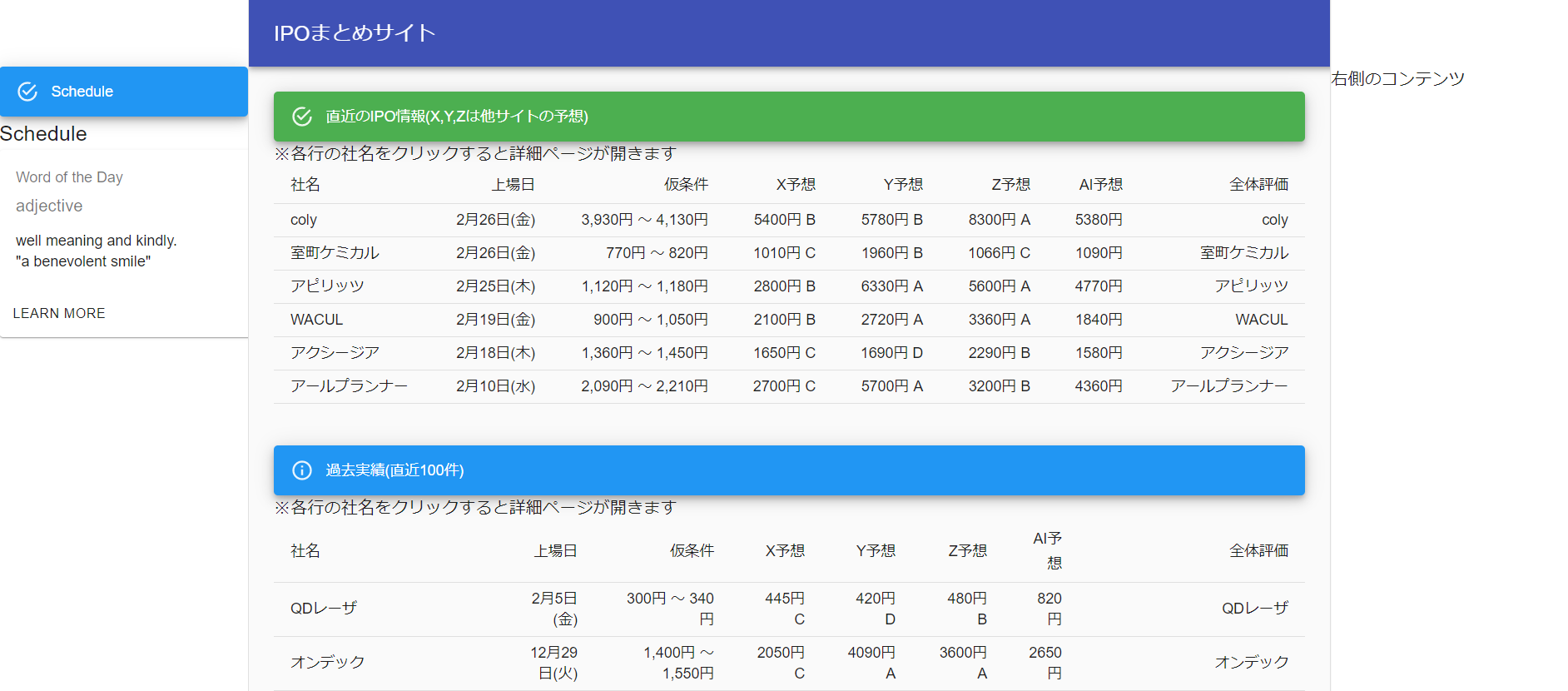Click アールプランナー in the 全体評価 column
This screenshot has height=691, width=1568.
pyautogui.click(x=1229, y=386)
